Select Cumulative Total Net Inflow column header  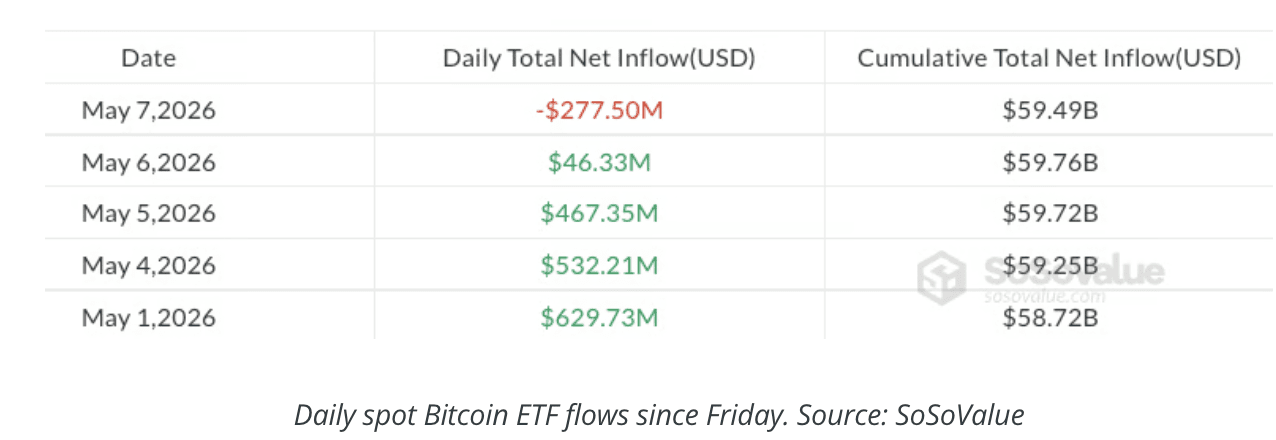point(1050,58)
